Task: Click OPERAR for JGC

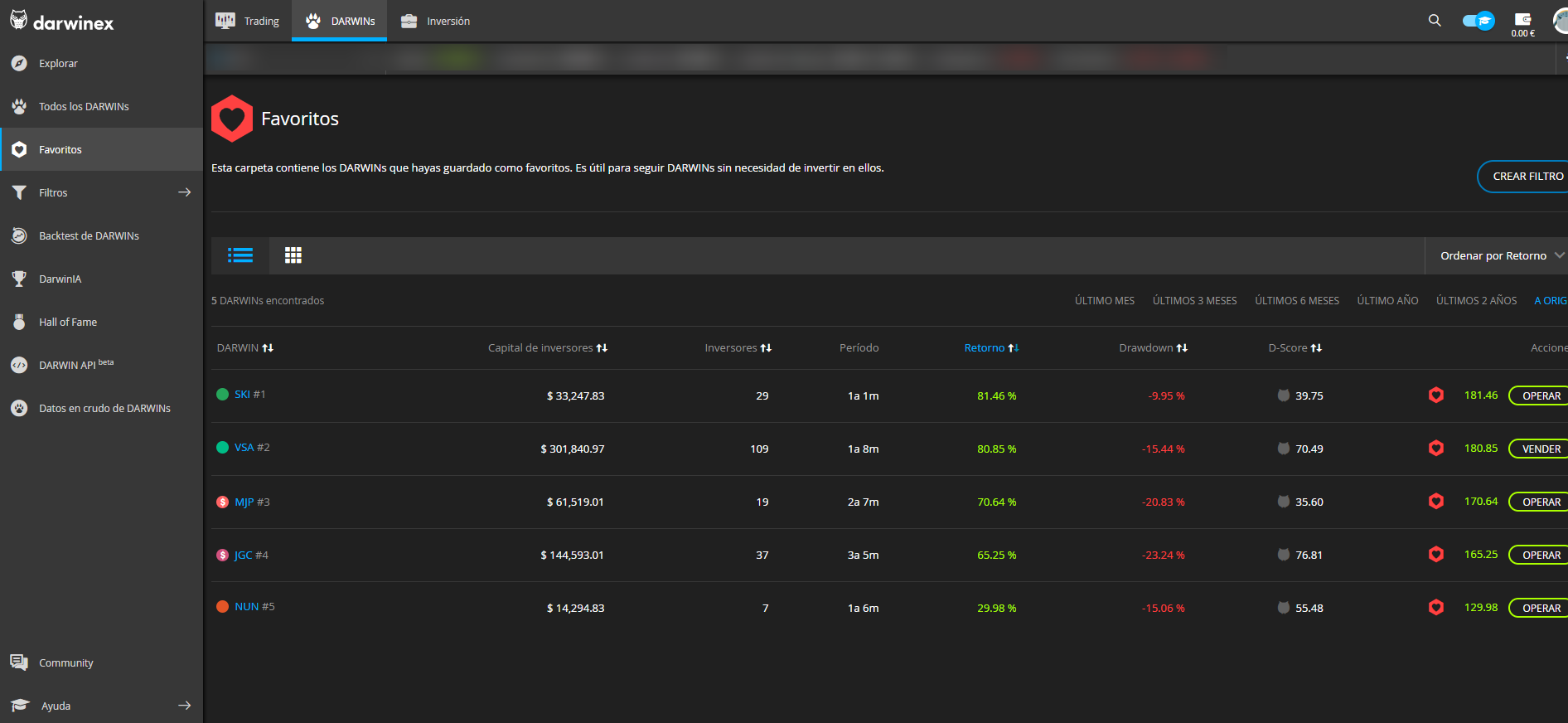Action: pos(1540,555)
